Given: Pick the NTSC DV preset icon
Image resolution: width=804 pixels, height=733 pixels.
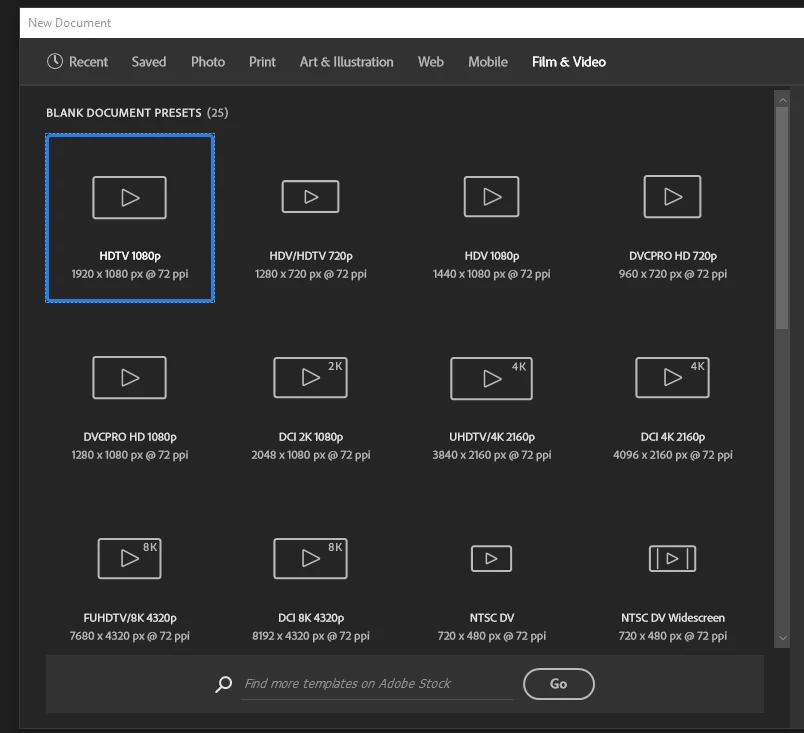Looking at the screenshot, I should point(491,559).
